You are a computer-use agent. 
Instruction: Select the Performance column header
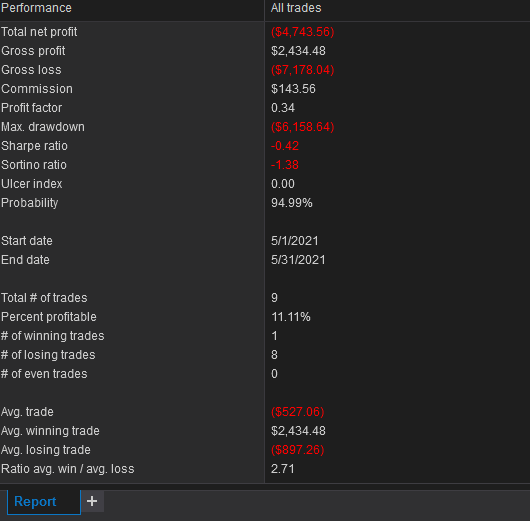click(x=36, y=8)
